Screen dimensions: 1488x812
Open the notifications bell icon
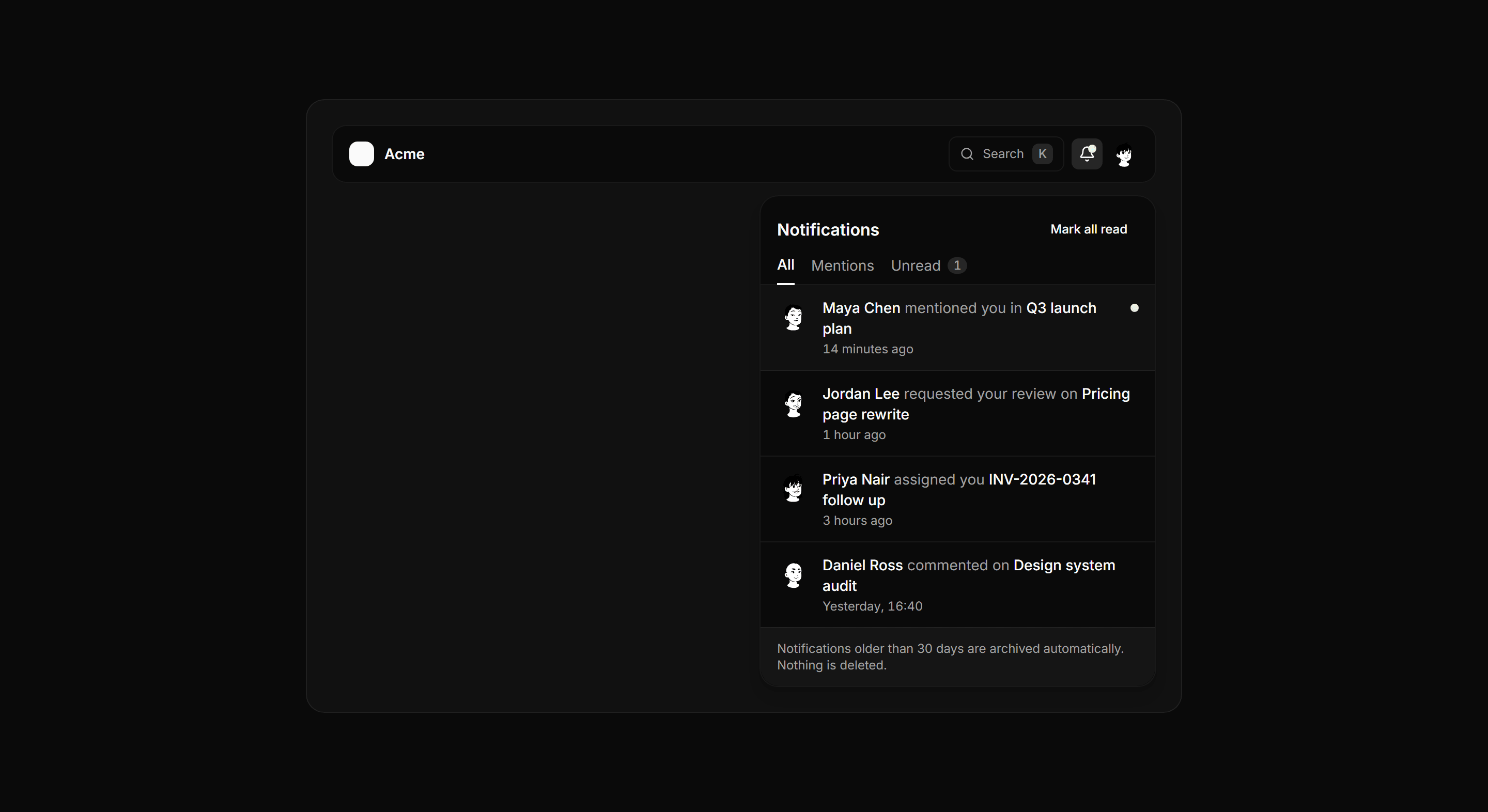1087,154
